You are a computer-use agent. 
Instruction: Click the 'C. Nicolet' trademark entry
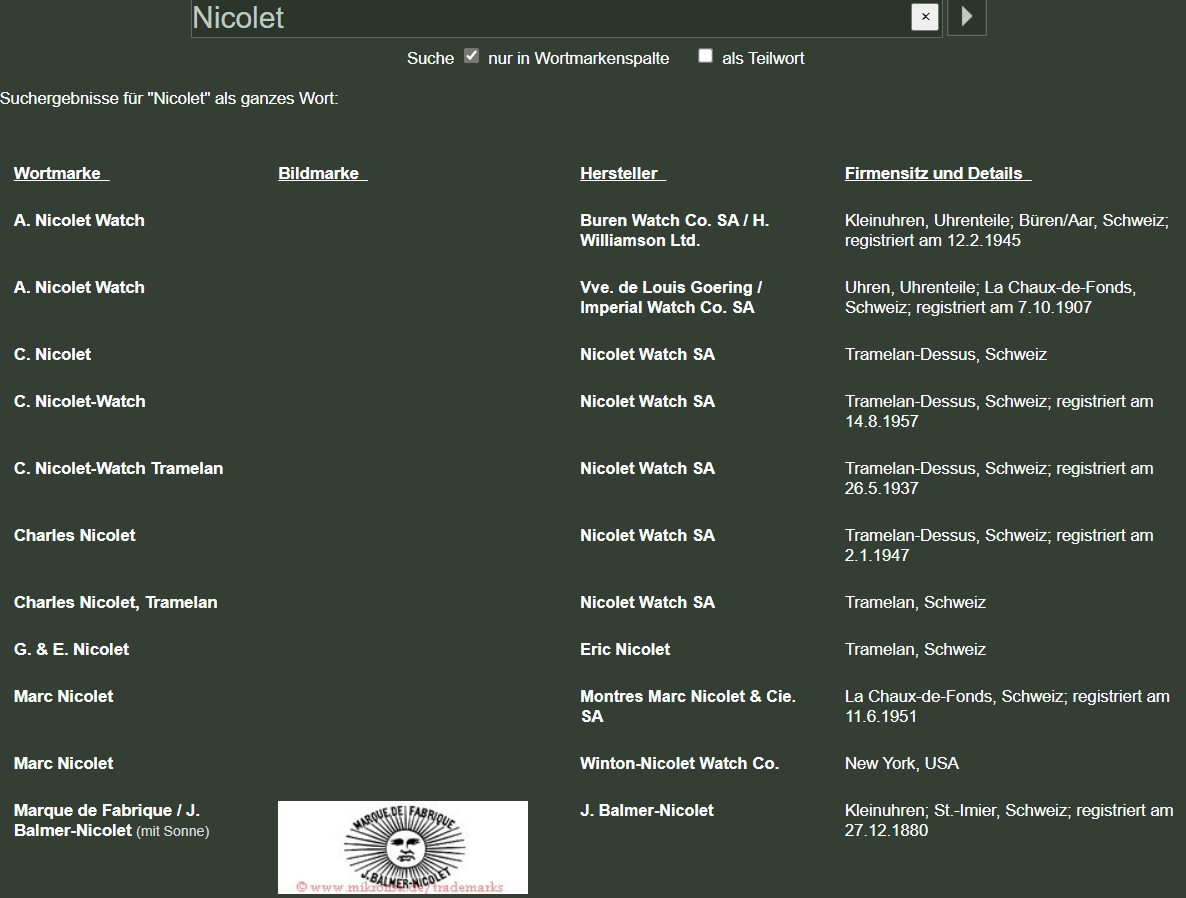(x=52, y=354)
